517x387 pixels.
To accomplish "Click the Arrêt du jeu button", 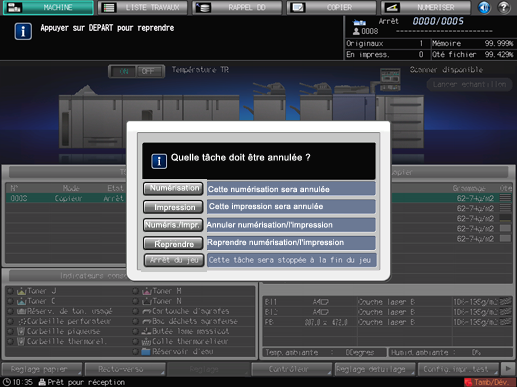I will point(174,260).
